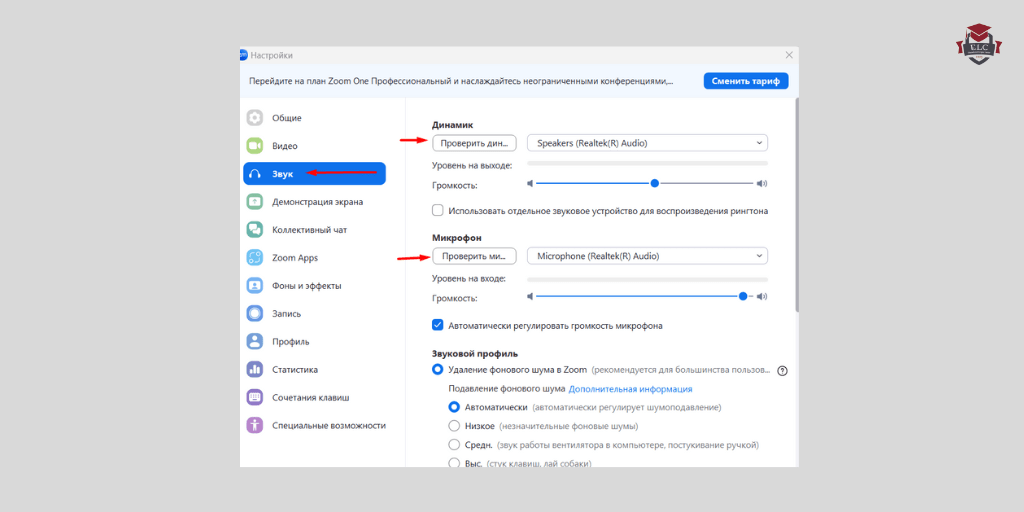Click the Подавление фонового шума label
The image size is (1024, 512).
pos(507,389)
